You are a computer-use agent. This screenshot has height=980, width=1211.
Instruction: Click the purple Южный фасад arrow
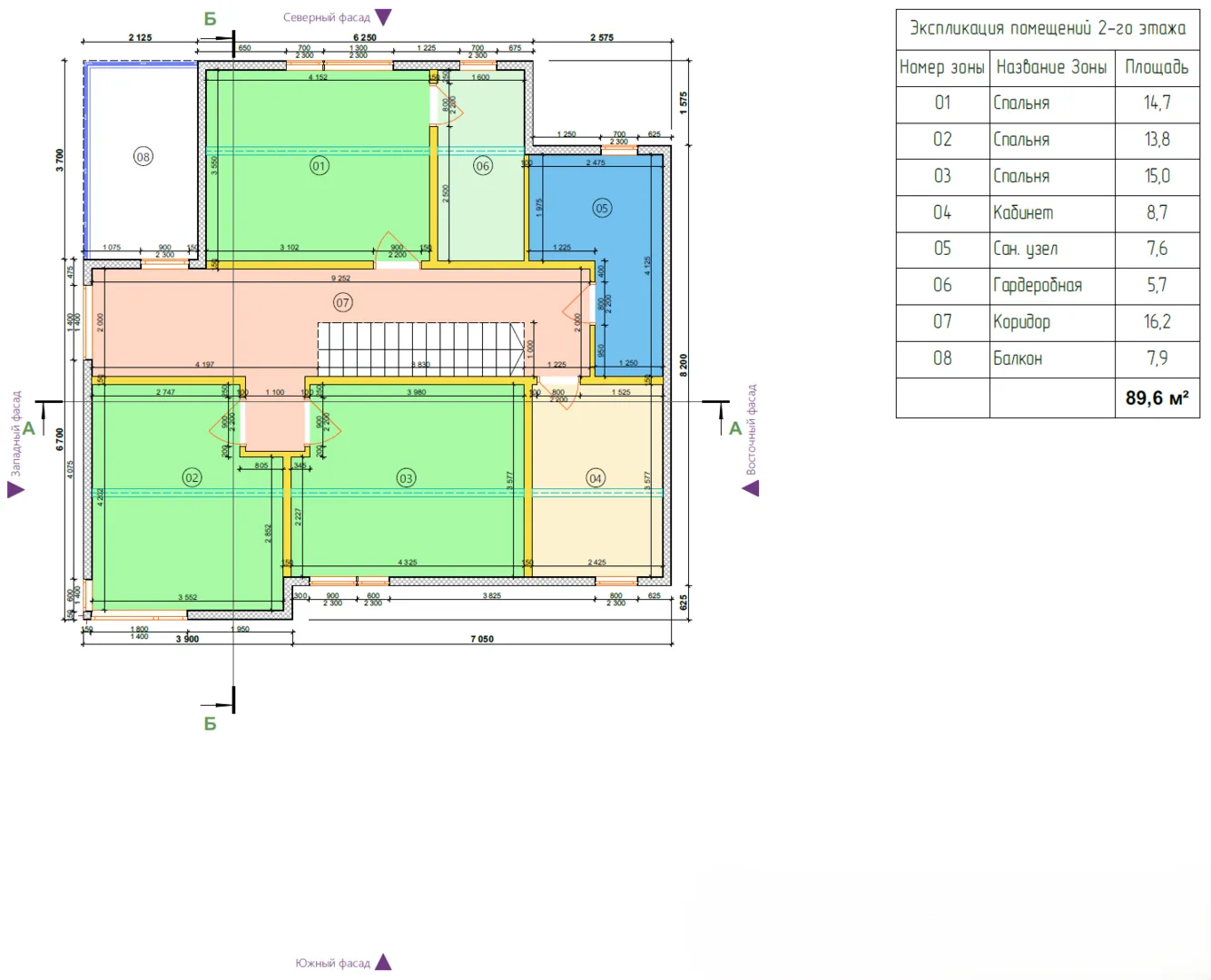click(383, 962)
